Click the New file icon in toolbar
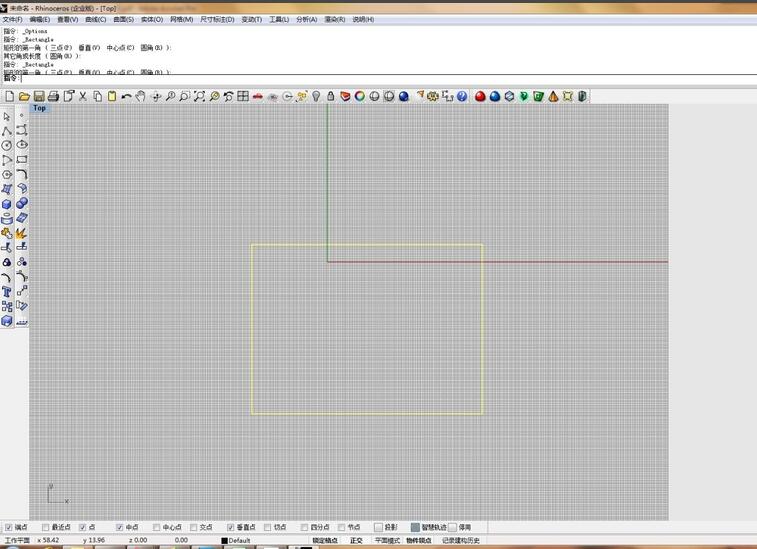The width and height of the screenshot is (757, 549). pyautogui.click(x=9, y=96)
